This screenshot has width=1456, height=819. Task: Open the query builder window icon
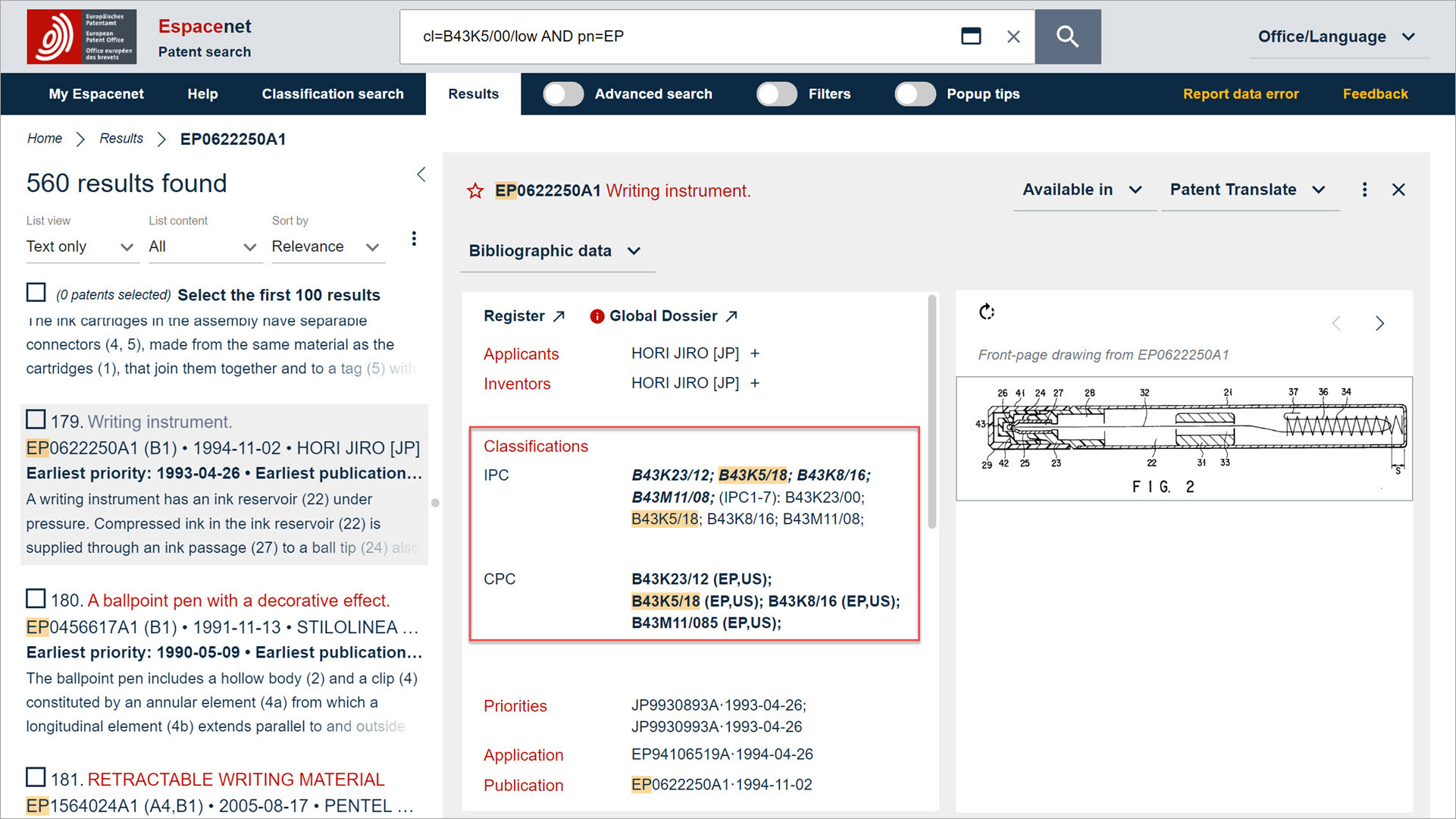[x=971, y=36]
